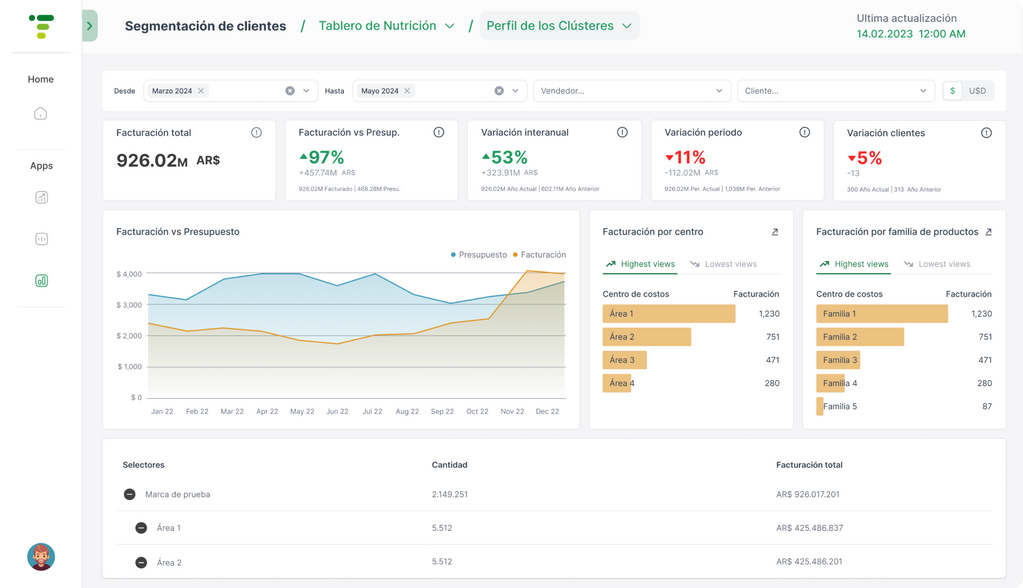Clear the Hasta date field
This screenshot has height=588, width=1023.
(x=499, y=91)
